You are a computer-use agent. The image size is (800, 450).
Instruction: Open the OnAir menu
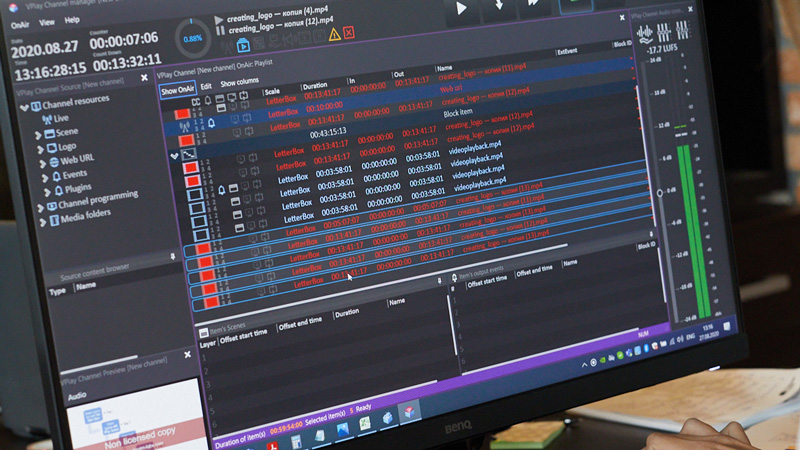pos(20,25)
